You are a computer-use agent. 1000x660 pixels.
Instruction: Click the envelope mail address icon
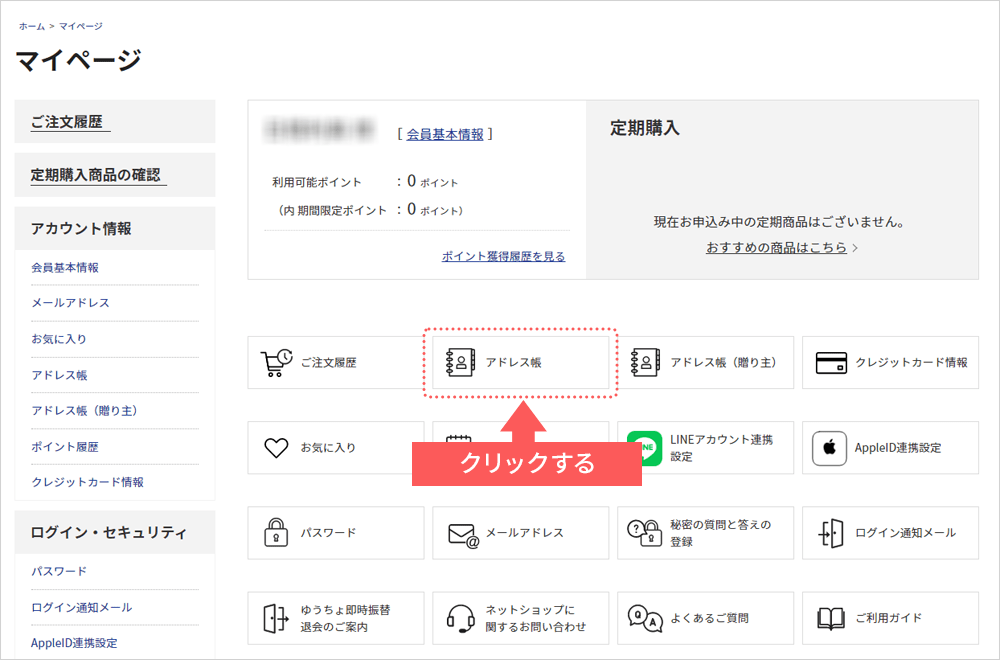click(x=462, y=534)
